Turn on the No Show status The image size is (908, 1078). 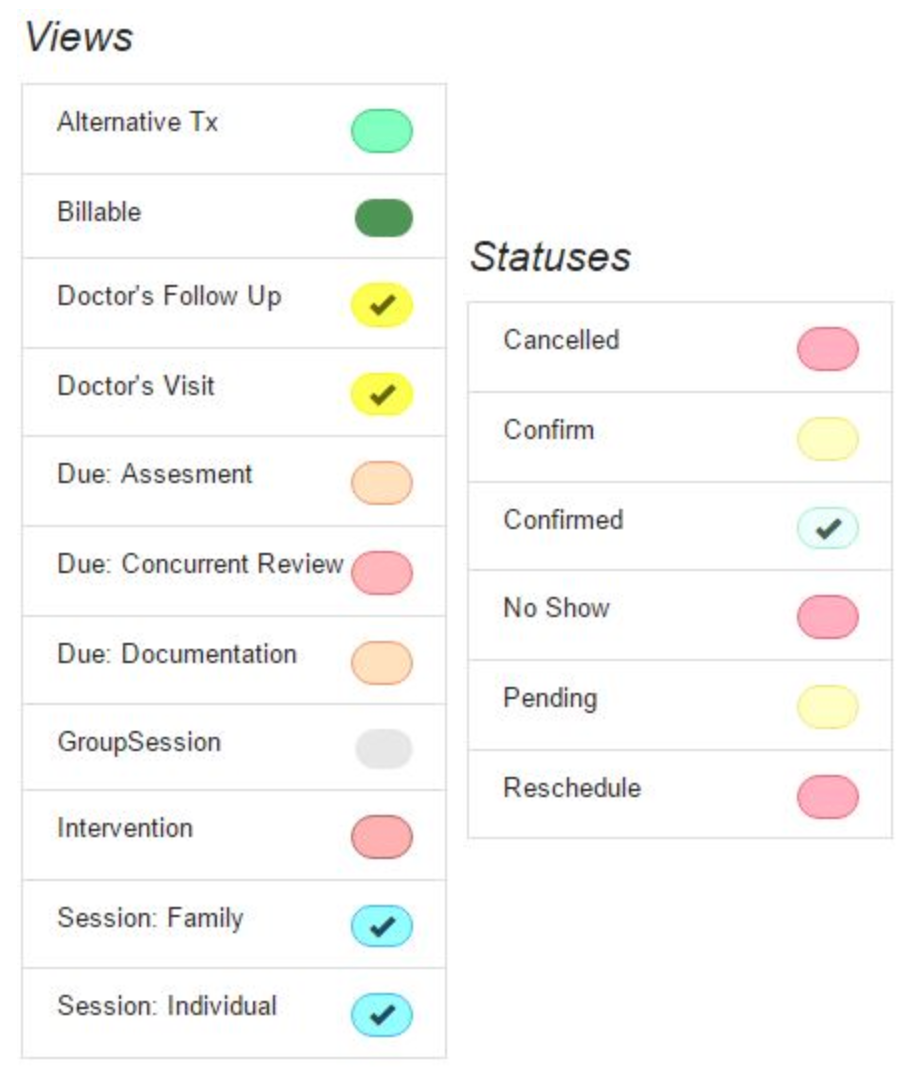827,616
